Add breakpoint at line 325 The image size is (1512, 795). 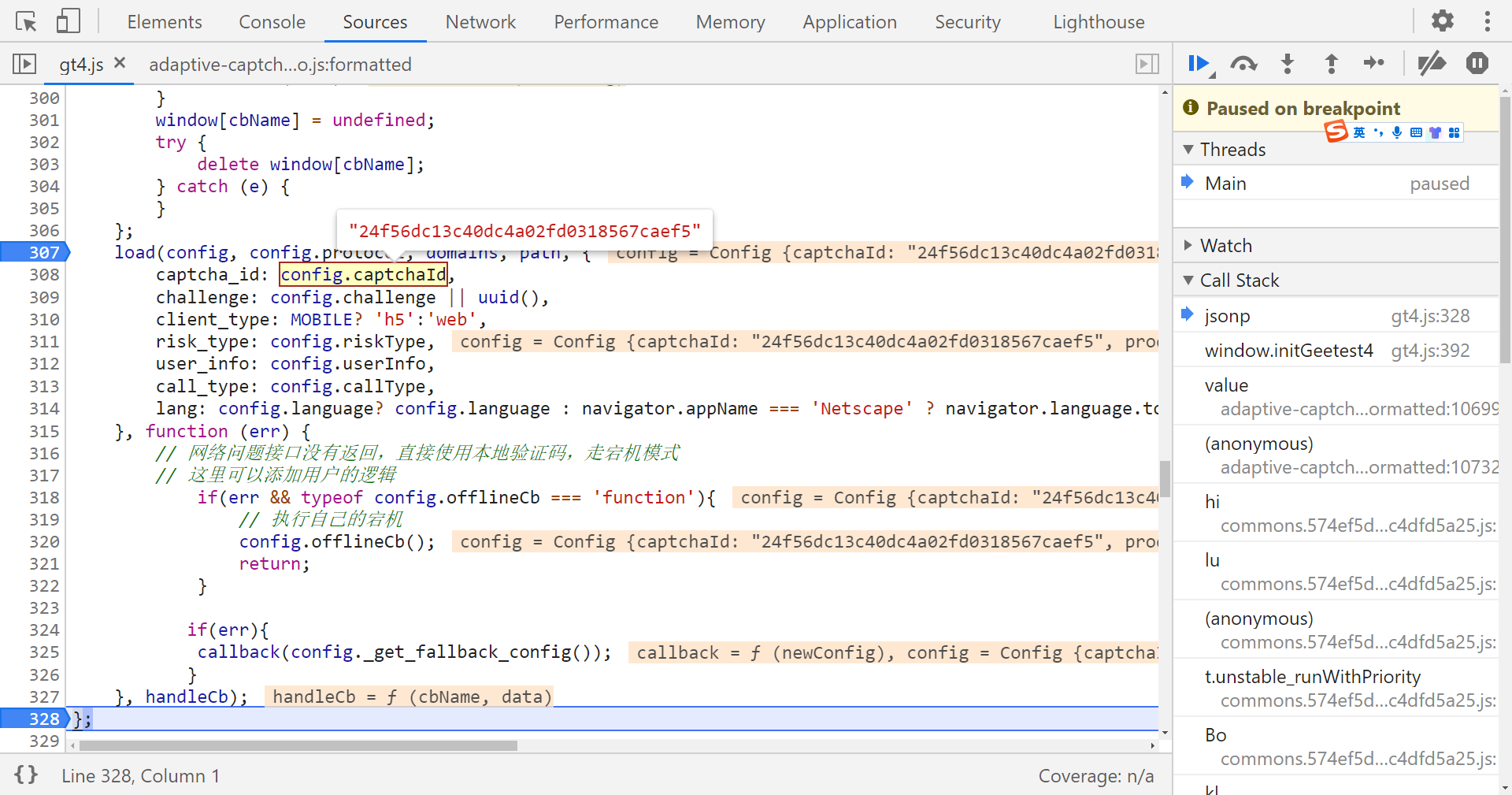point(44,652)
